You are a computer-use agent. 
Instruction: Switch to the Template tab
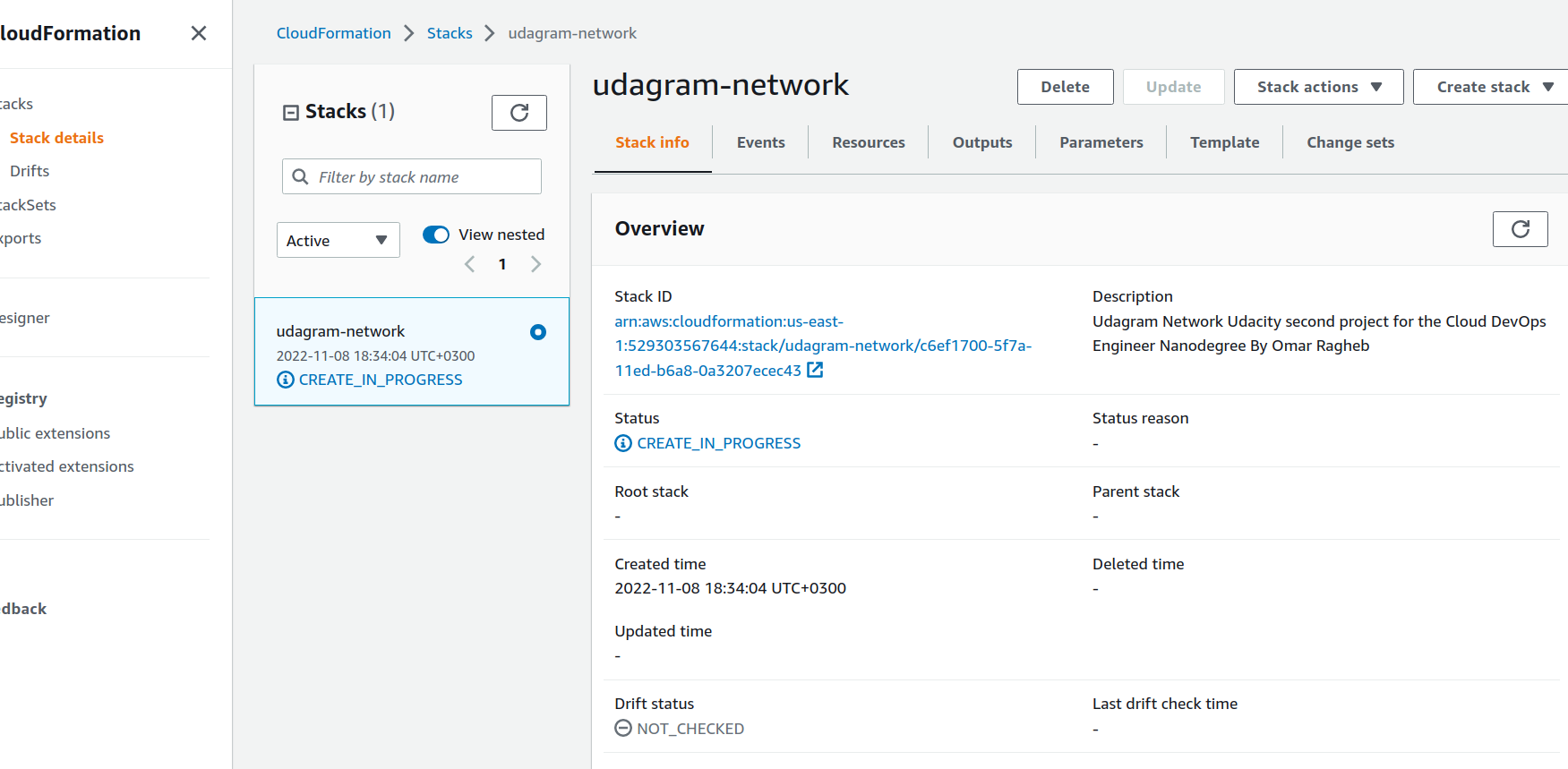click(1225, 142)
